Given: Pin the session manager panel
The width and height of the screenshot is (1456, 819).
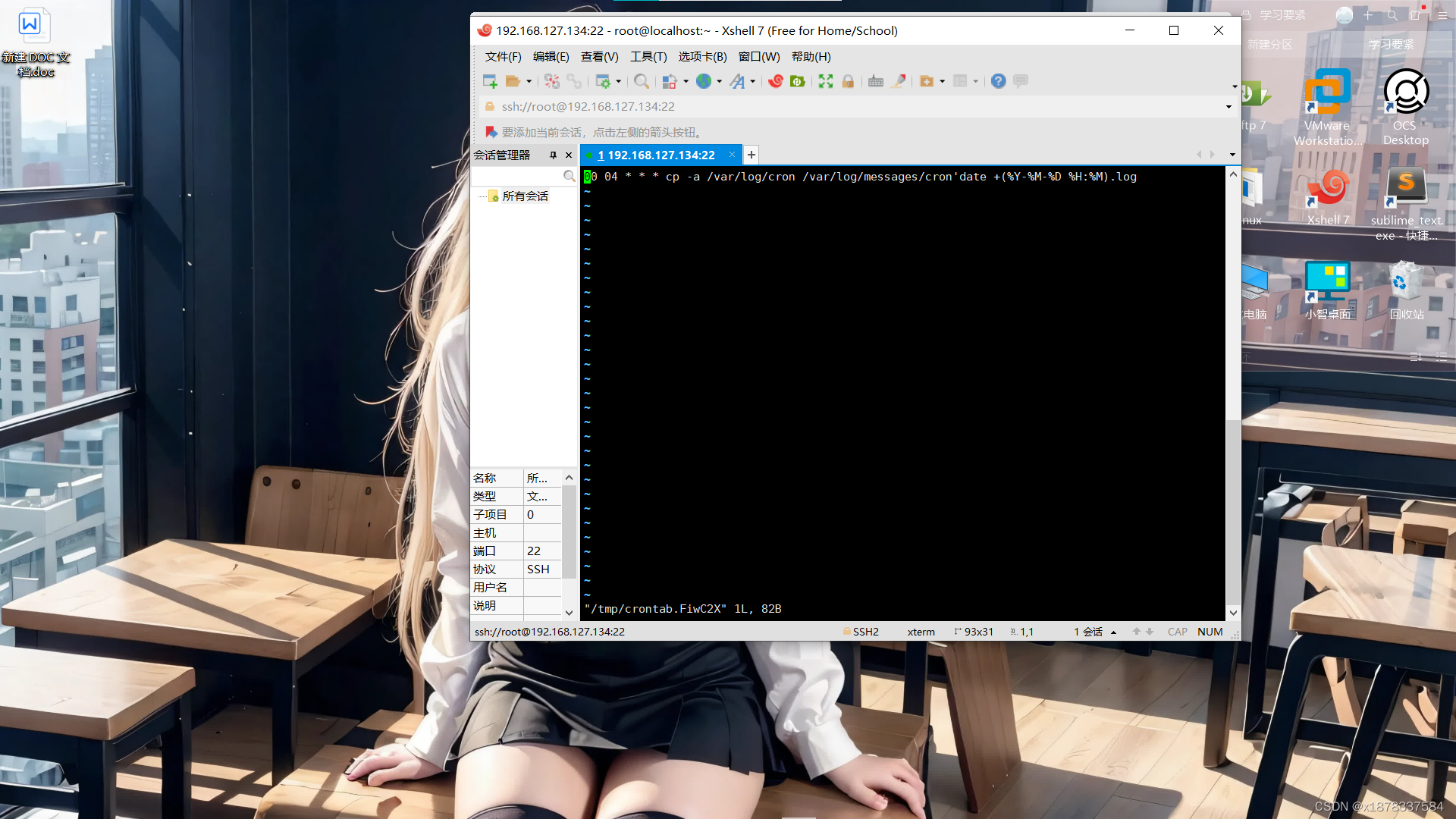Looking at the screenshot, I should [x=553, y=155].
